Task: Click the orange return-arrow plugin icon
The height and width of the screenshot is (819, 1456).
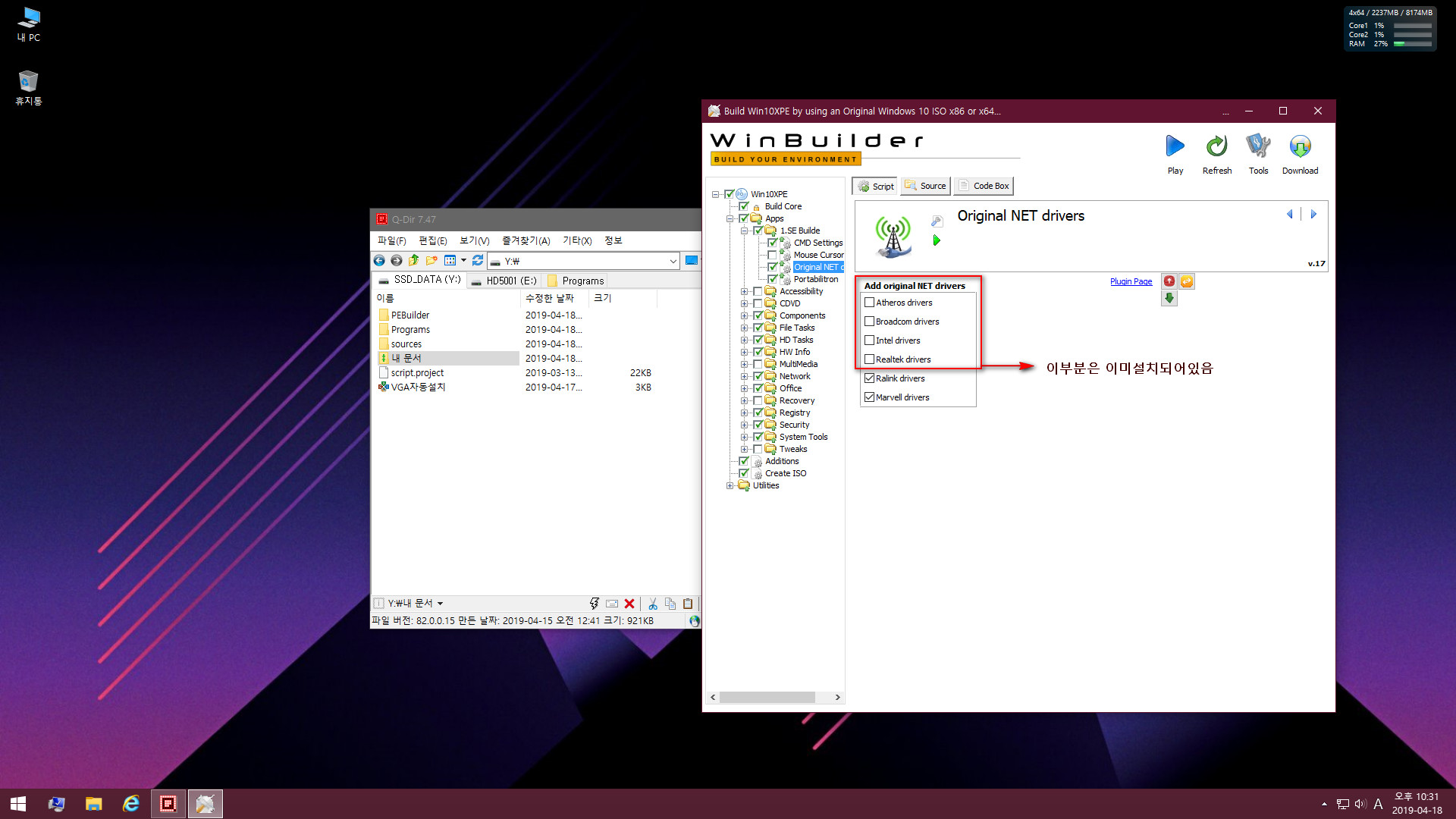Action: (x=1187, y=281)
